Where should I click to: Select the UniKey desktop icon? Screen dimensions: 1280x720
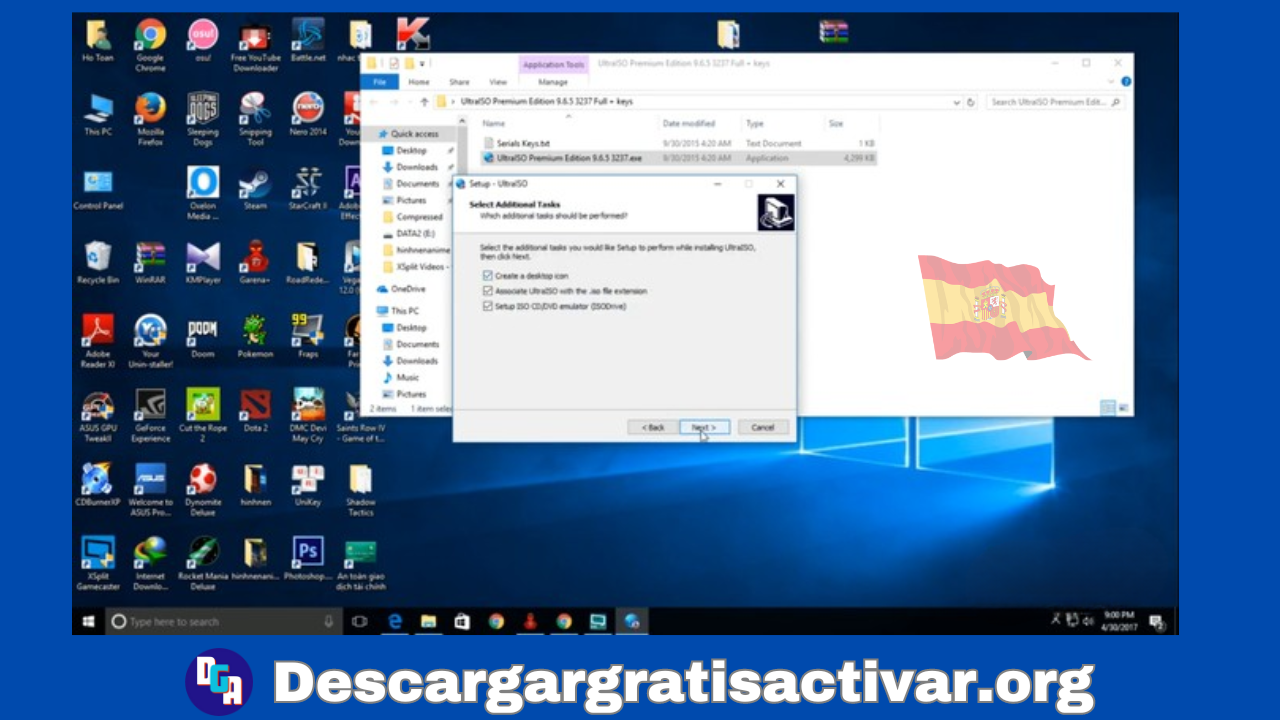tap(308, 485)
